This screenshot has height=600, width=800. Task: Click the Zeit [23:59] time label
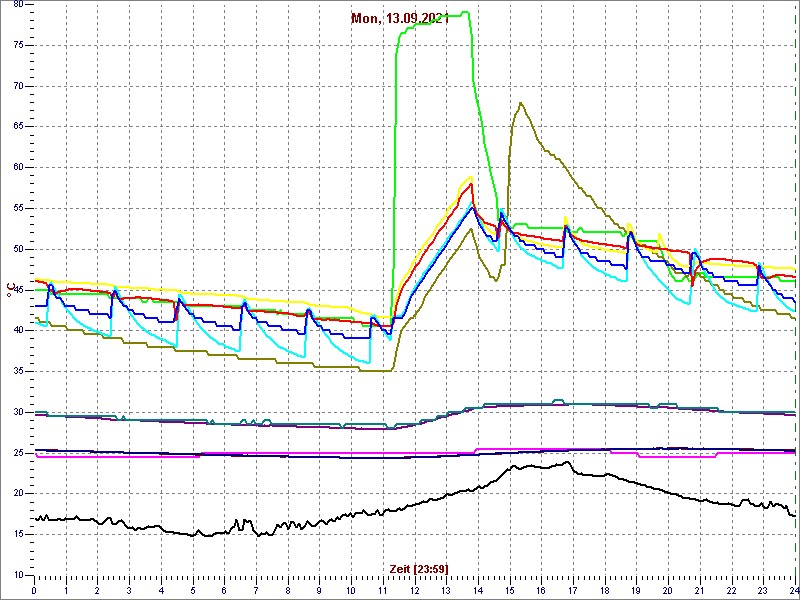[419, 569]
